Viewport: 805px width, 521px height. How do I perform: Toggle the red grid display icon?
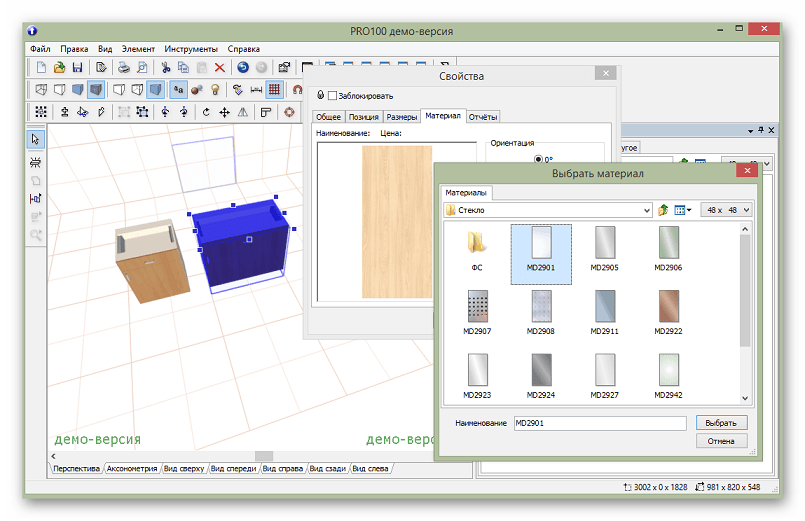coord(274,90)
